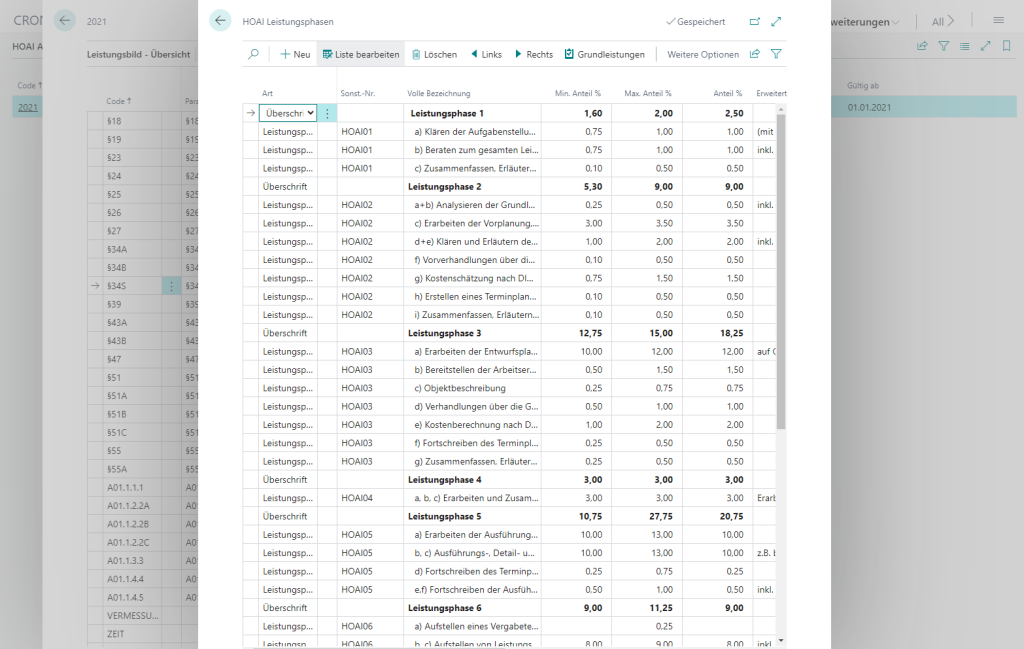Select Leistungsphase 2 heading cell

[472, 186]
